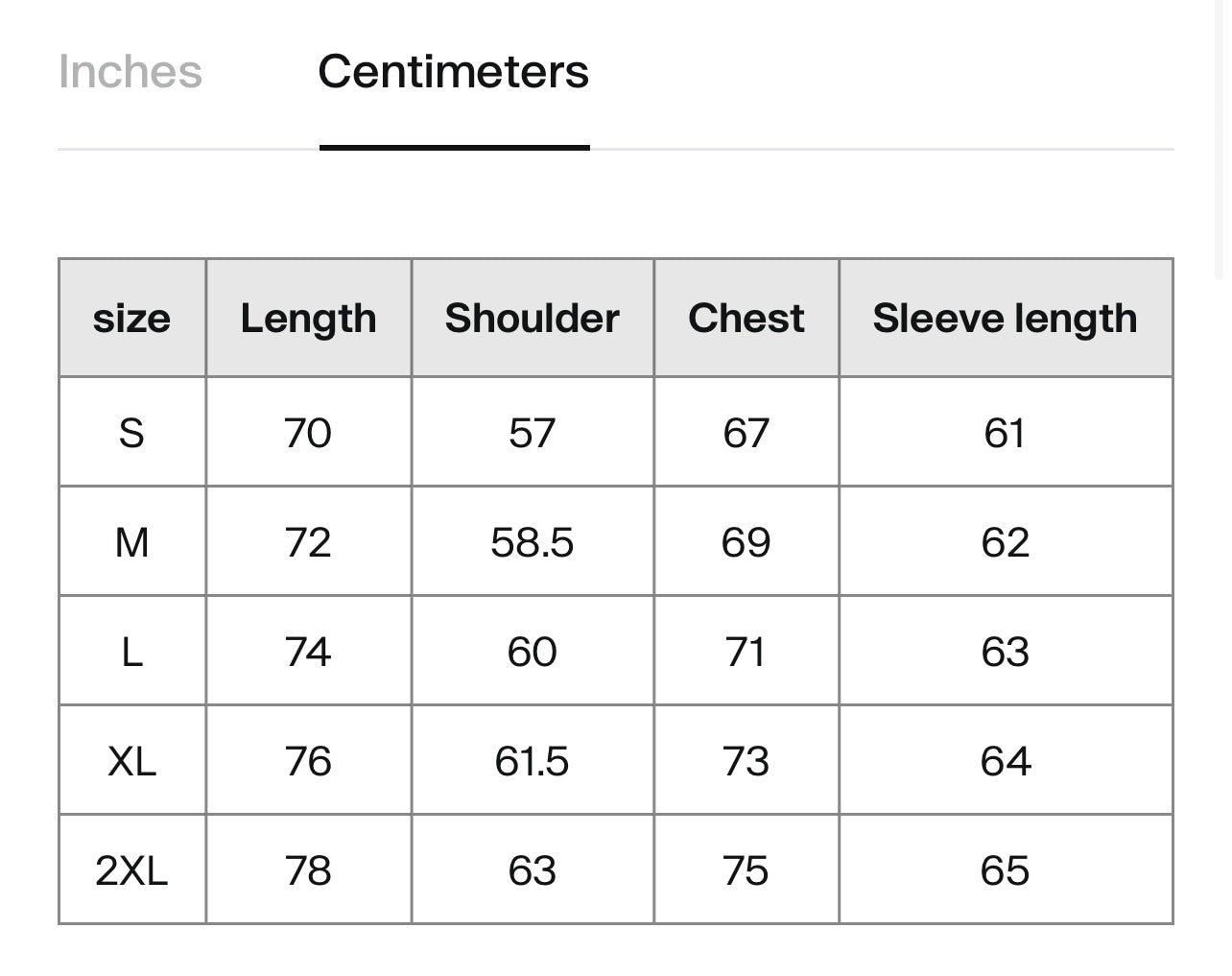
Task: Select the 2XL size row label
Action: 131,871
